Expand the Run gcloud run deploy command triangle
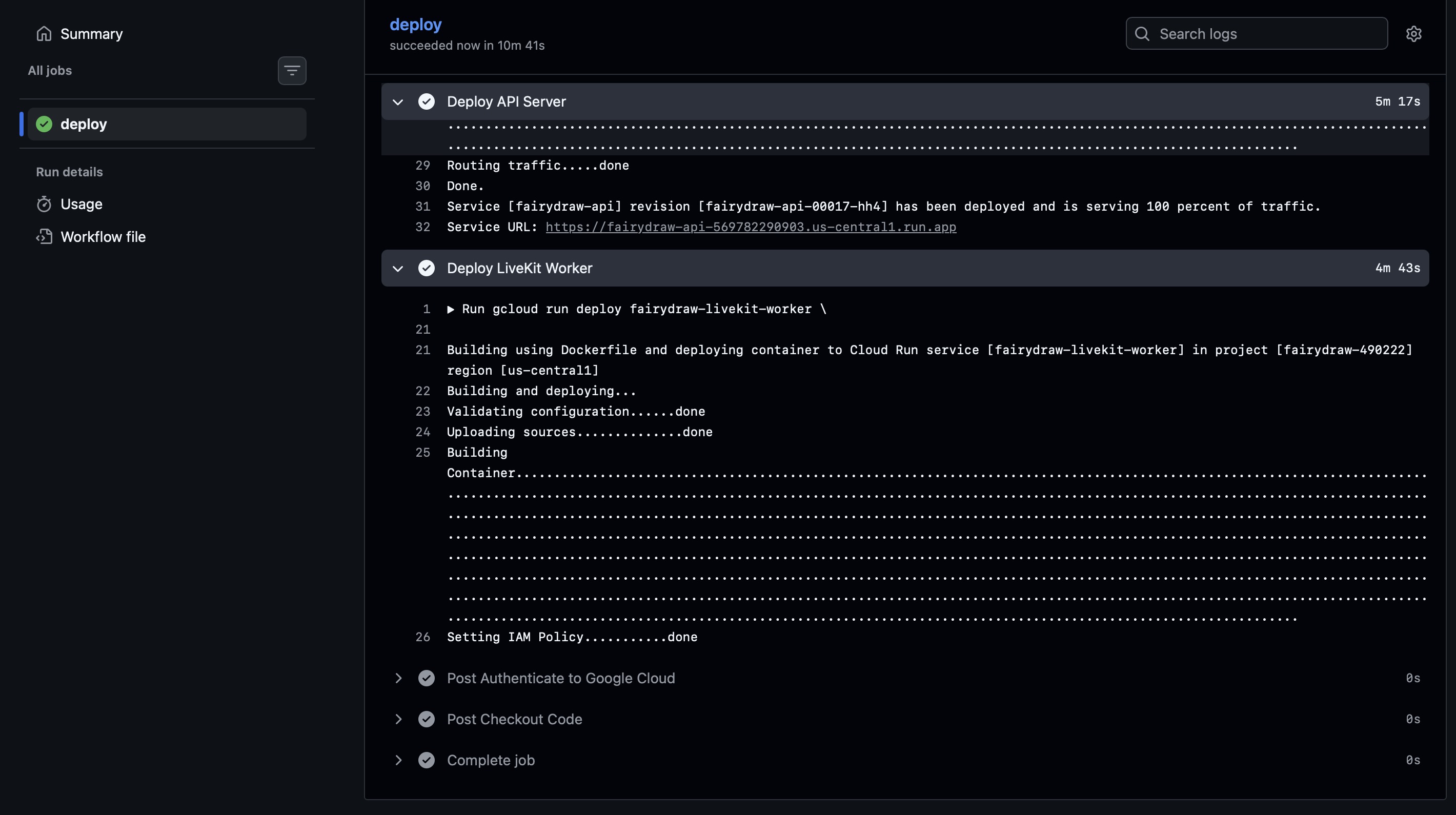 point(451,309)
